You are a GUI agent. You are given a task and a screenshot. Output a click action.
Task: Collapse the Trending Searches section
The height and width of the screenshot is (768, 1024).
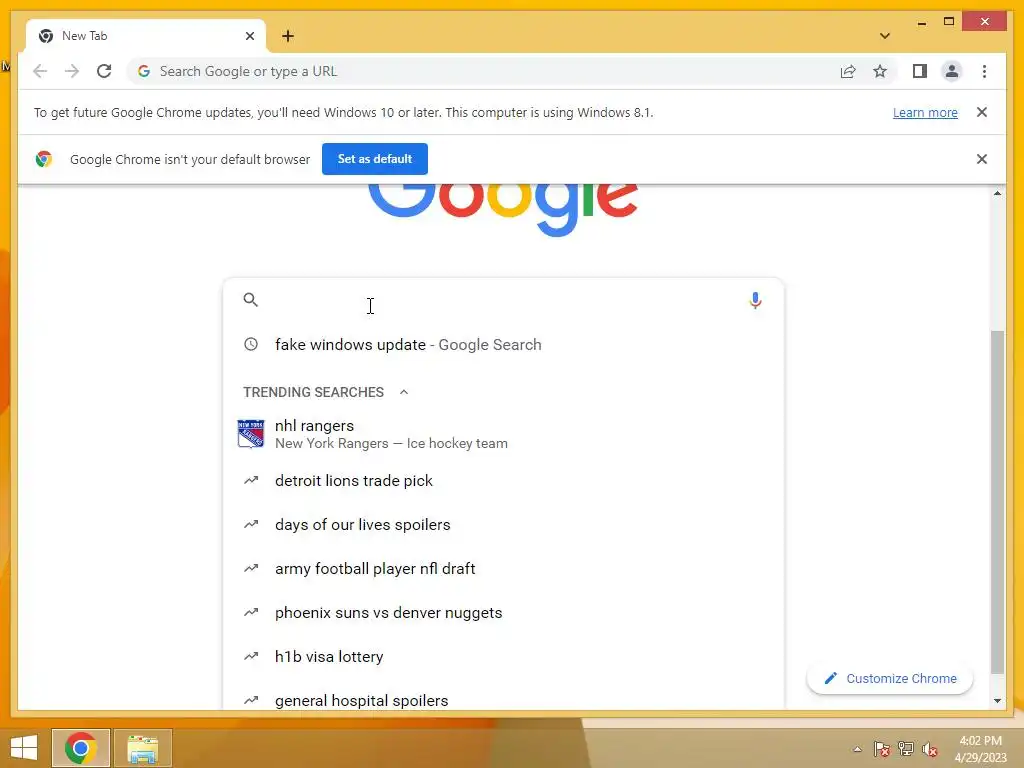[404, 392]
